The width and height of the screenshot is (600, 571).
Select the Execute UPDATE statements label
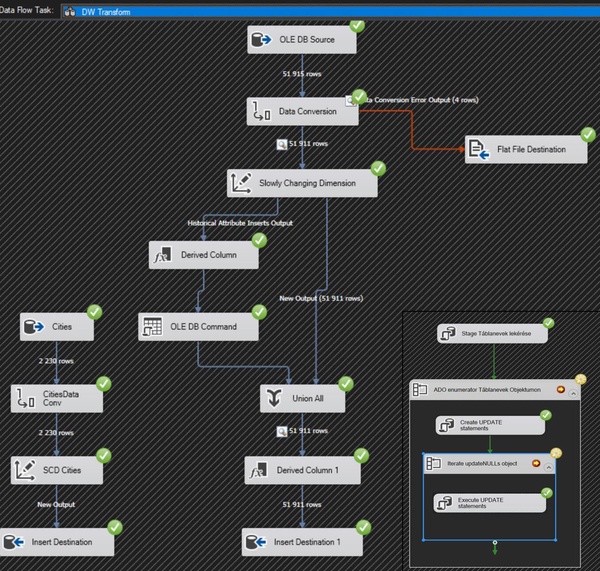(x=480, y=503)
